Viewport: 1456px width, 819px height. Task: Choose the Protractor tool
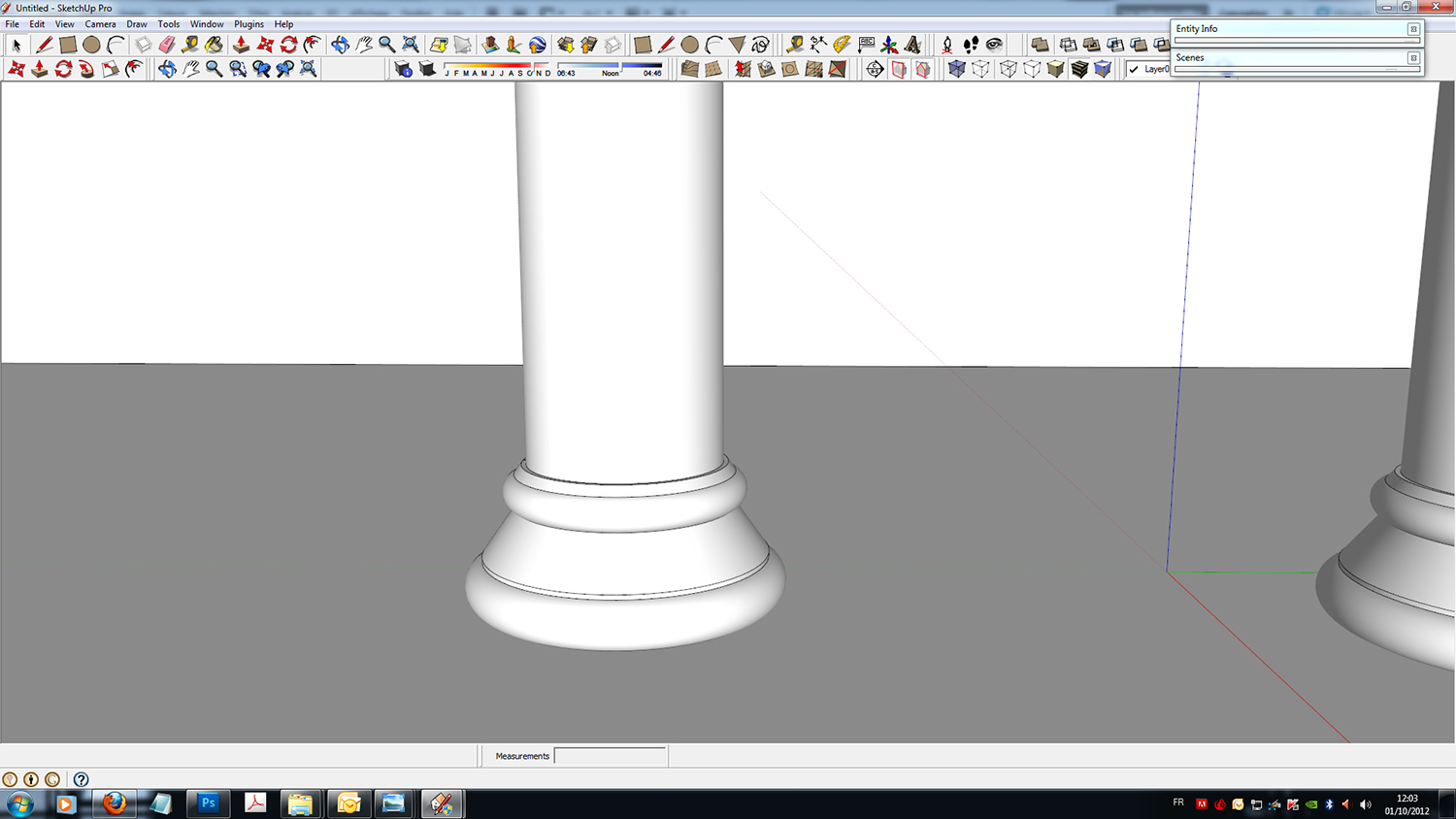[842, 45]
